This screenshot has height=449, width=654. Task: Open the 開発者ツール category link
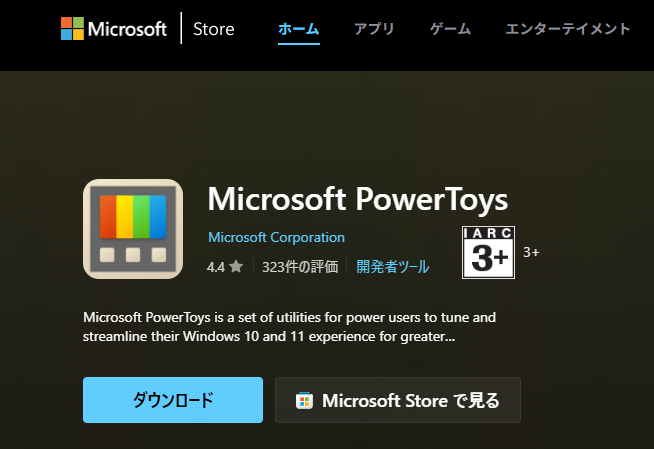click(392, 267)
